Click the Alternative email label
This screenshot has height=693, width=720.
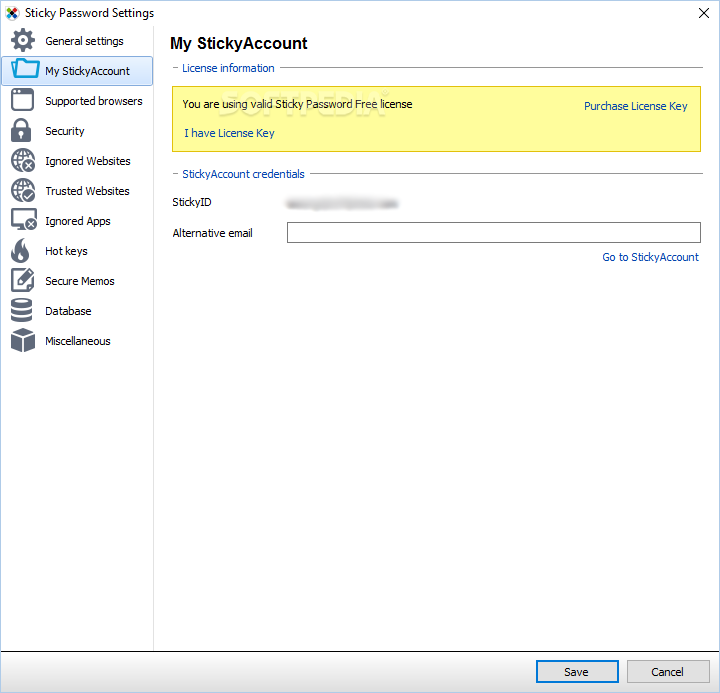click(212, 233)
